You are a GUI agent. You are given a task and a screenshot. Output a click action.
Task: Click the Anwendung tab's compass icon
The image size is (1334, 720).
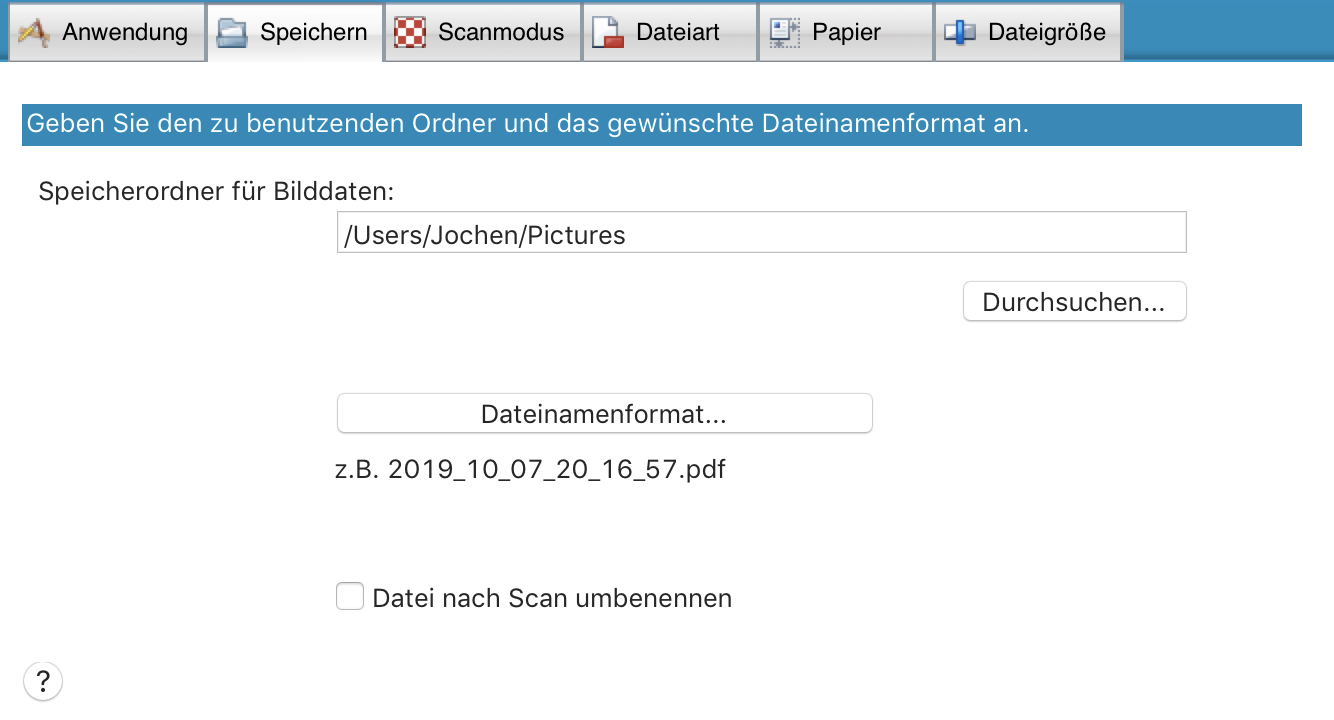(34, 32)
